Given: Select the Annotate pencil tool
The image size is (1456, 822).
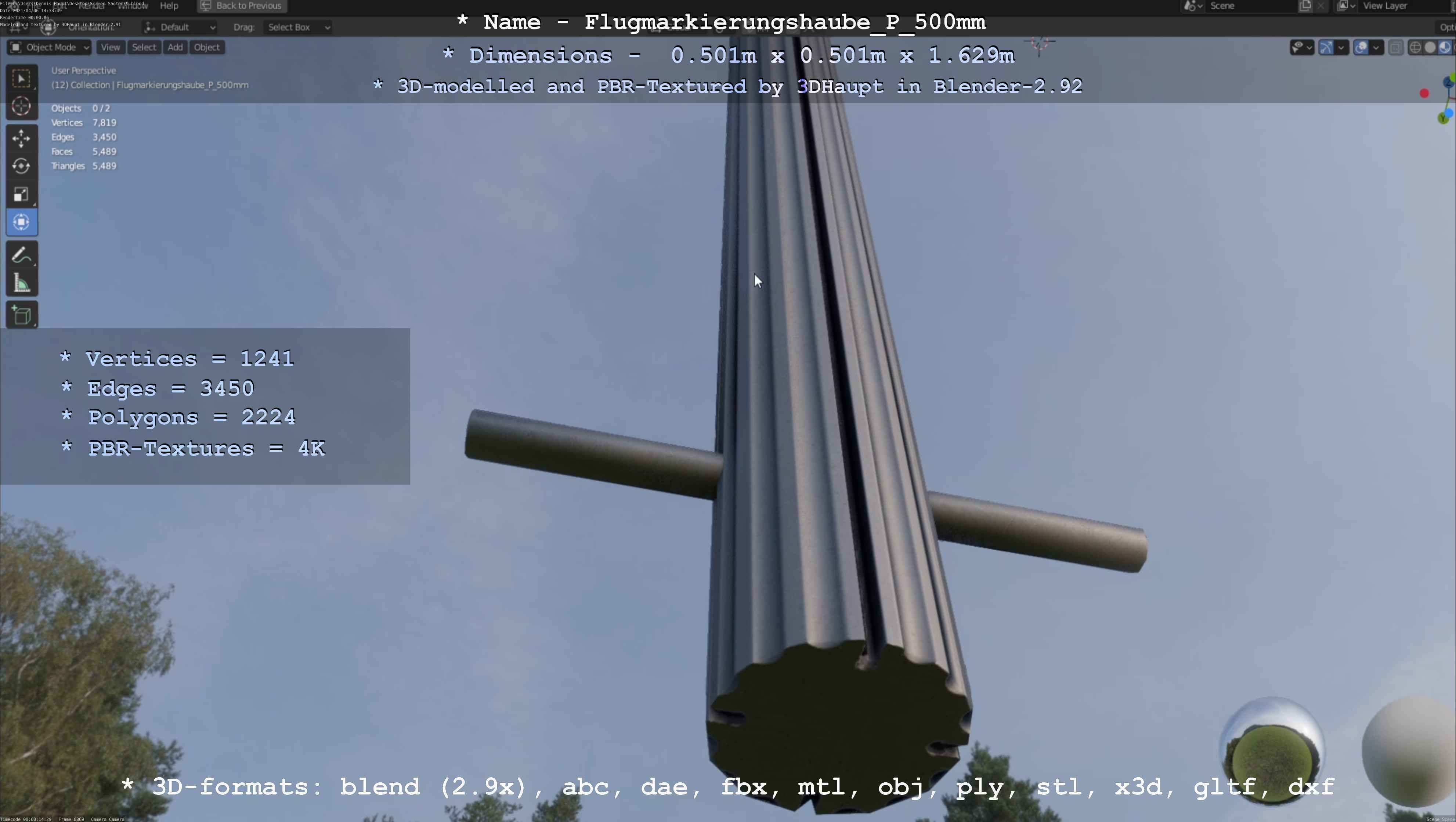Looking at the screenshot, I should [21, 256].
